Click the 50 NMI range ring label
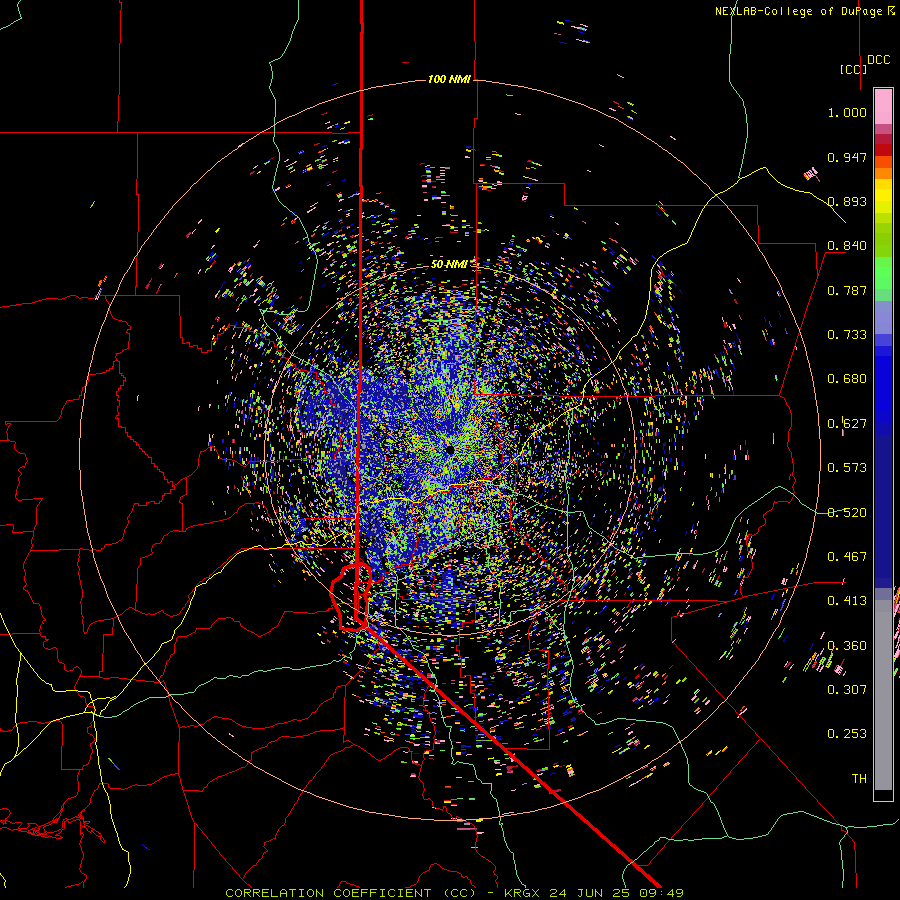The image size is (900, 900). pyautogui.click(x=449, y=264)
